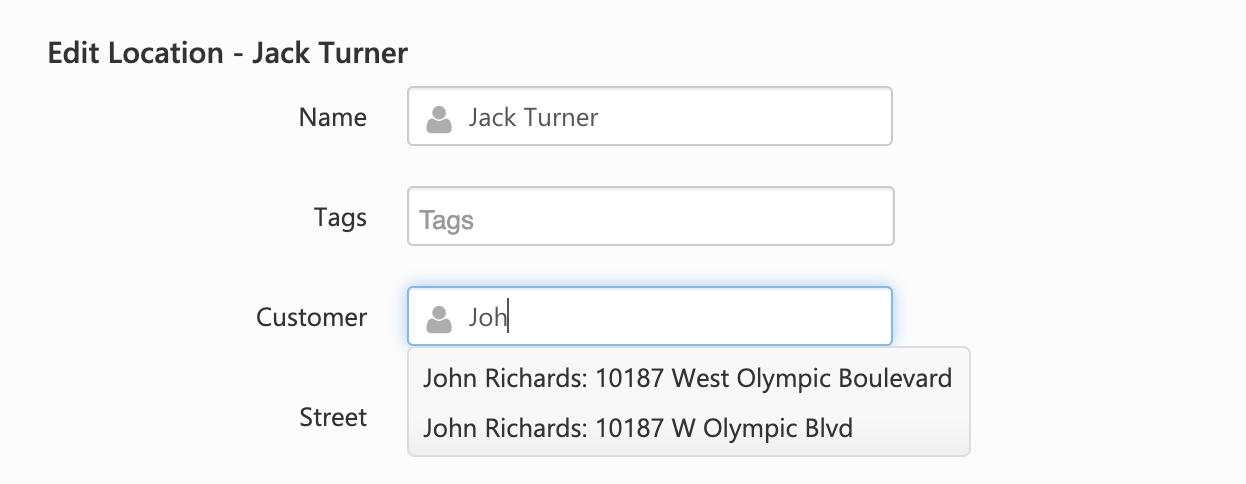
Task: Place cursor after 'Joh' in Customer field
Action: point(510,318)
